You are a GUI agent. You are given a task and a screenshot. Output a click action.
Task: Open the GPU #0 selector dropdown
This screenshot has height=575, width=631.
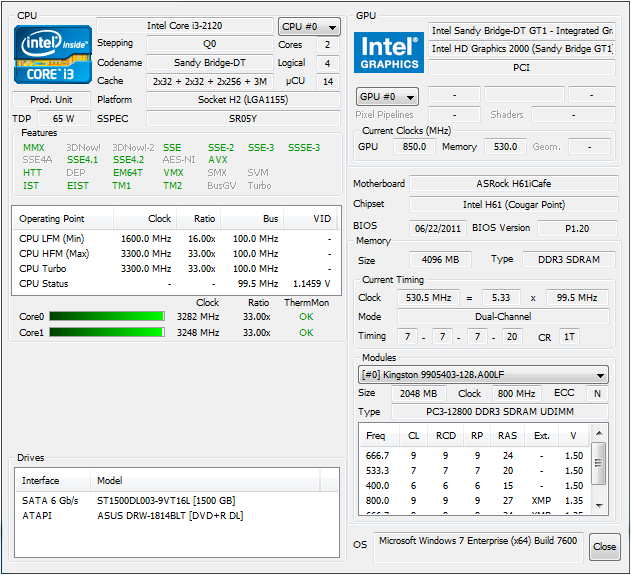coord(387,97)
